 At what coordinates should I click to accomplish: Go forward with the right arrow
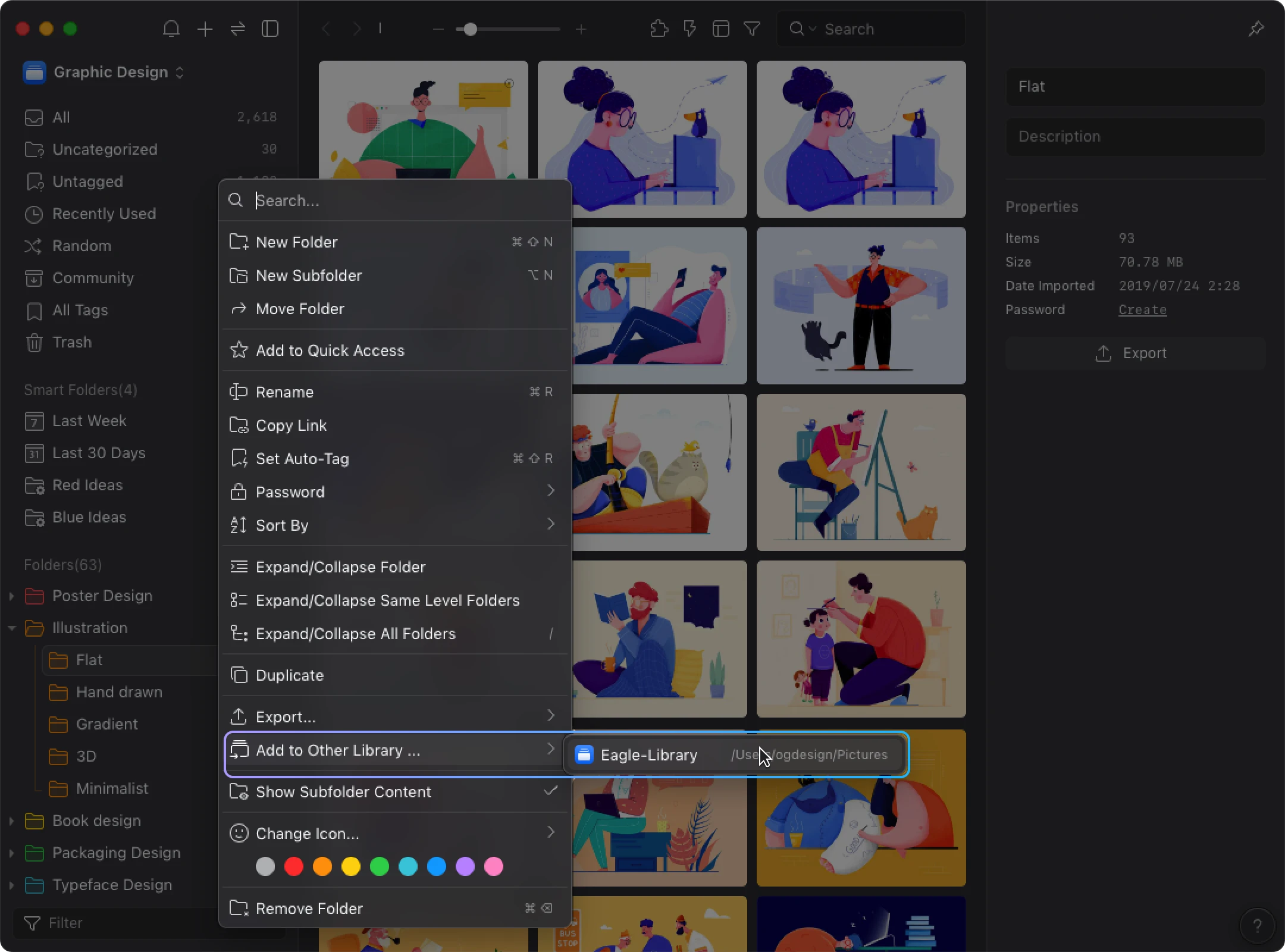357,29
